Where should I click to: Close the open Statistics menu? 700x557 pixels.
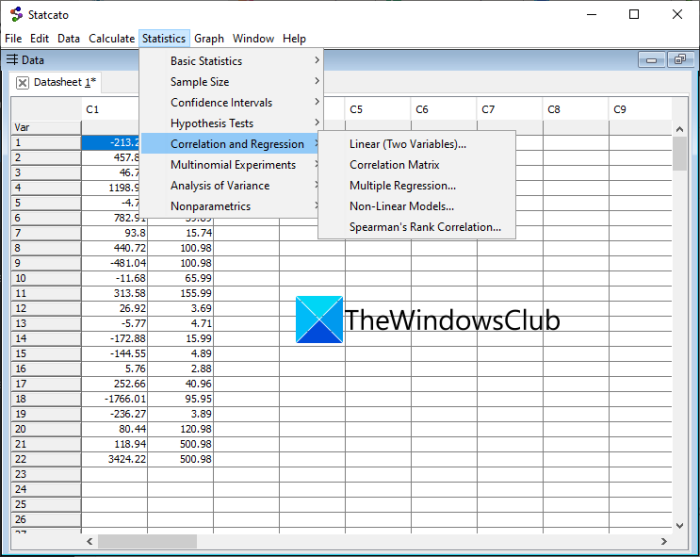(x=164, y=39)
